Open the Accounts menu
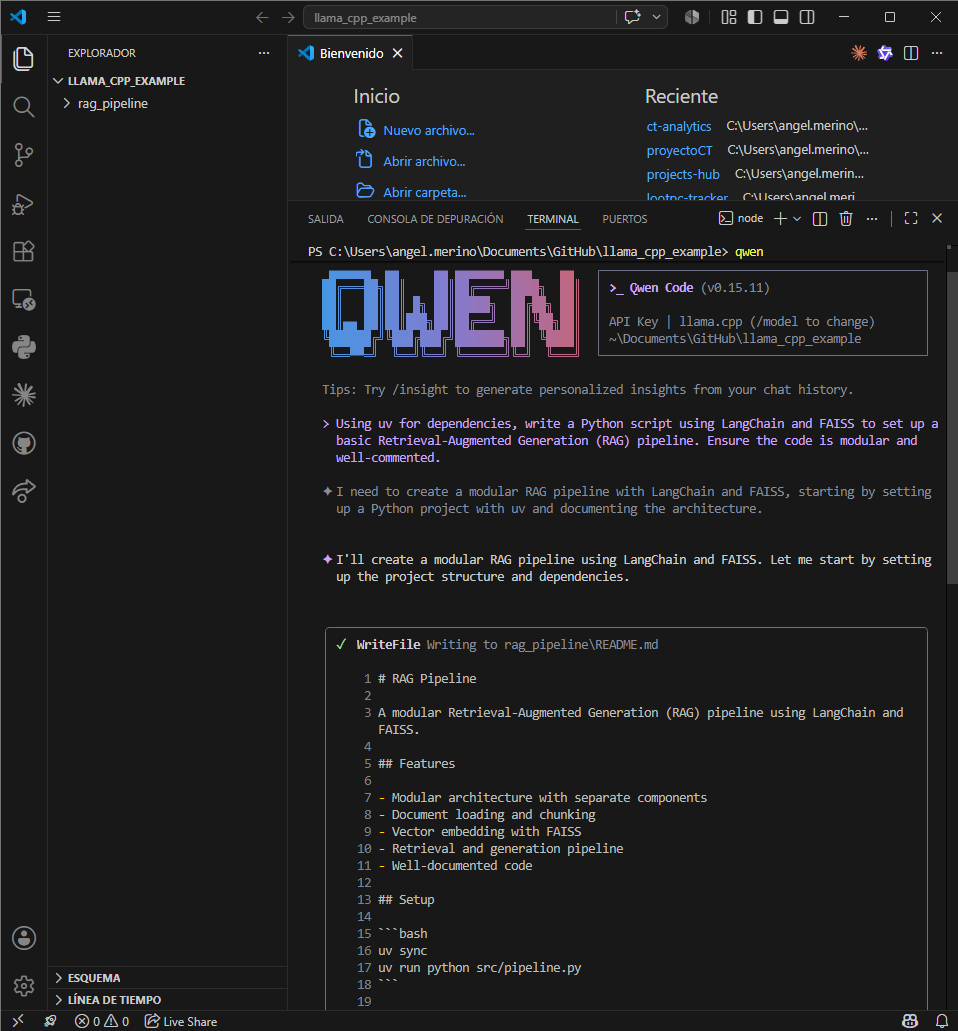958x1031 pixels. (x=24, y=938)
